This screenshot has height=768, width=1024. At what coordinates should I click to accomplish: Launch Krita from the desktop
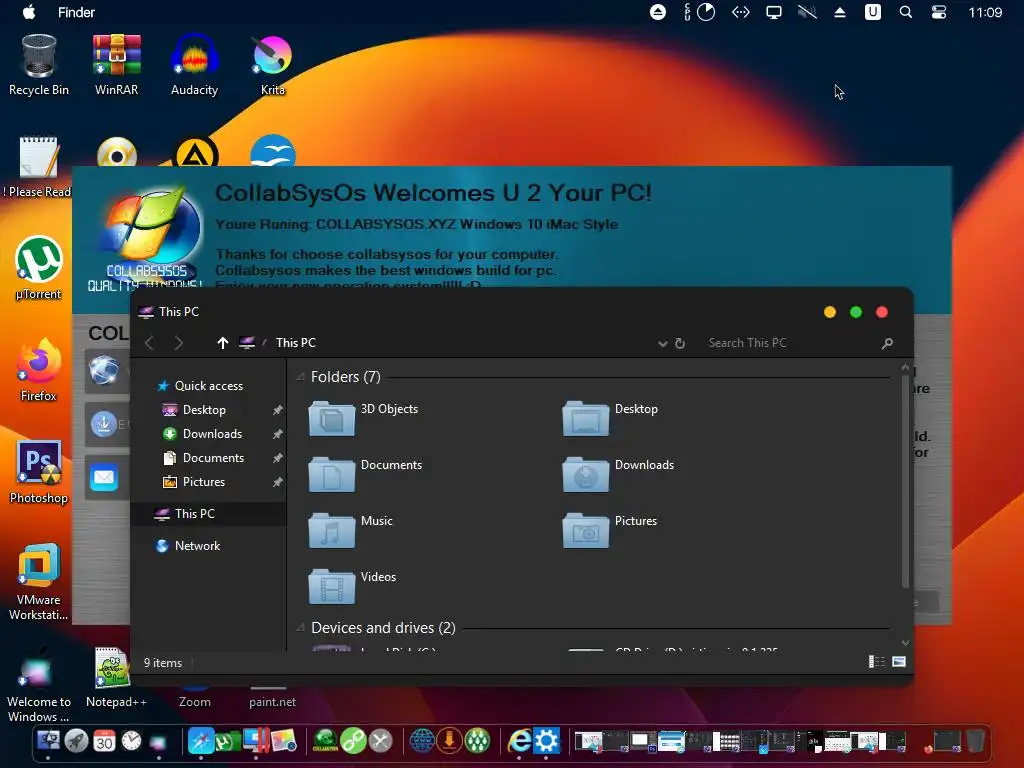tap(272, 65)
